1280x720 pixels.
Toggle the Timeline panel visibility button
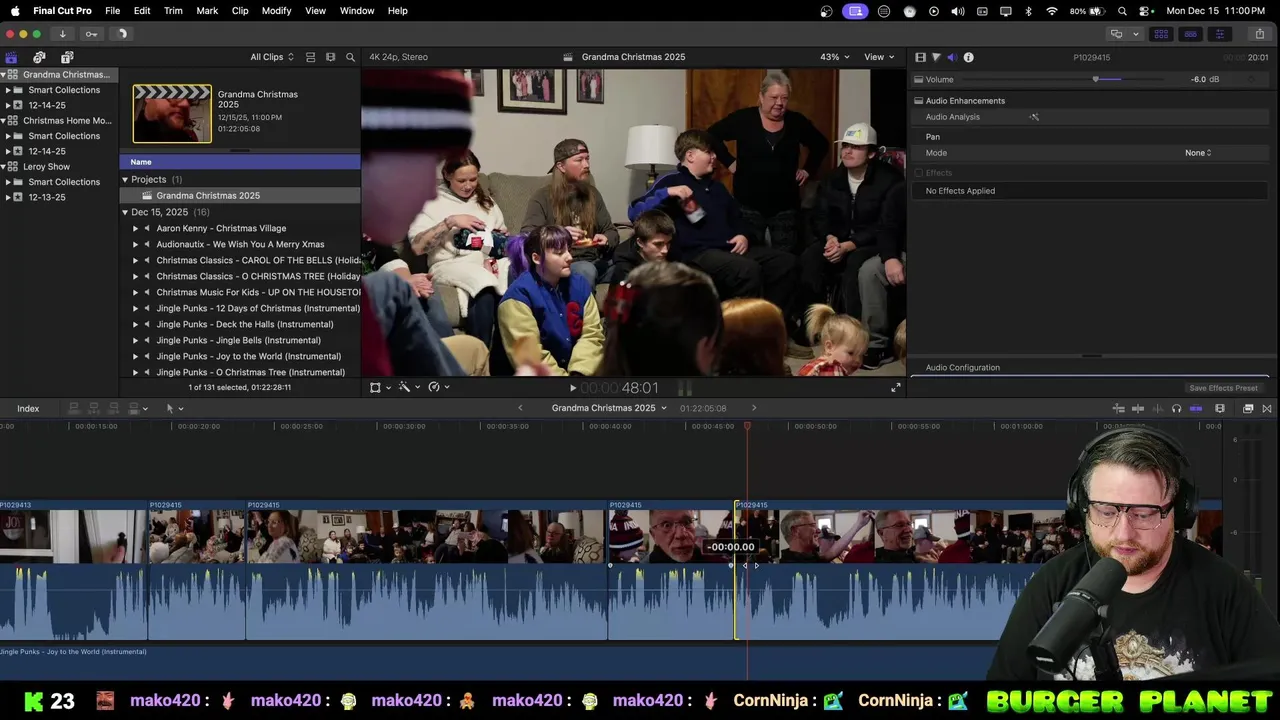pos(1190,34)
